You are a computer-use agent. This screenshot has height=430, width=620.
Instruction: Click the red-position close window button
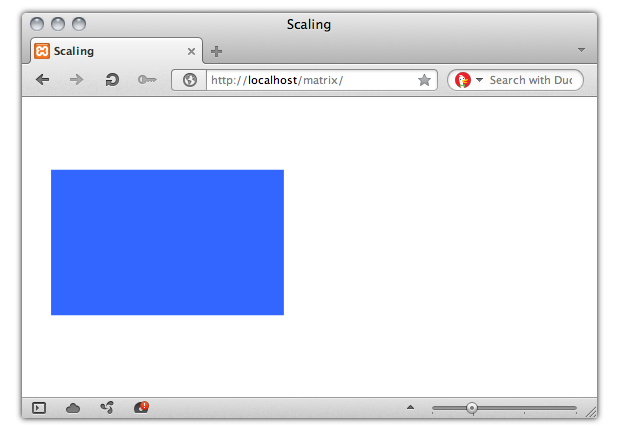pos(37,24)
